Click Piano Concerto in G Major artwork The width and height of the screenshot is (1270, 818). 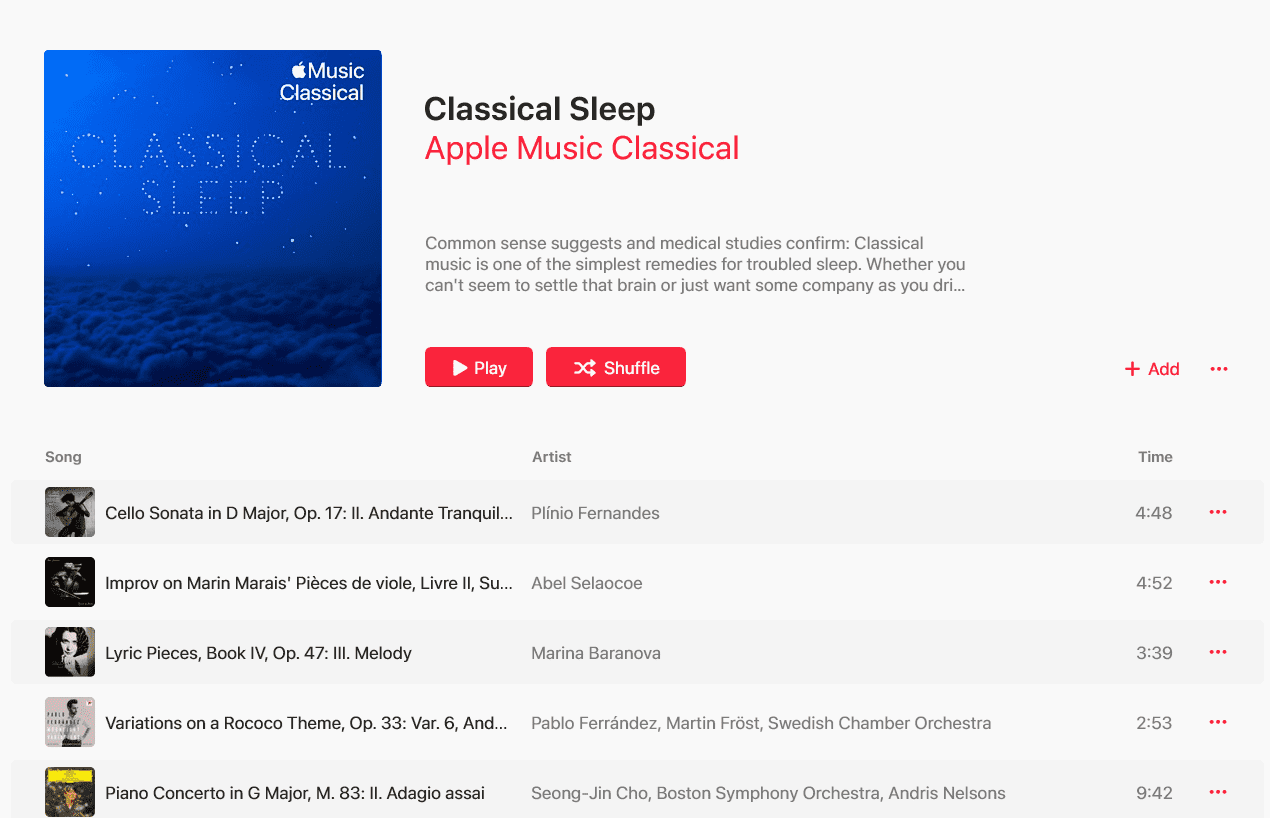pos(70,792)
